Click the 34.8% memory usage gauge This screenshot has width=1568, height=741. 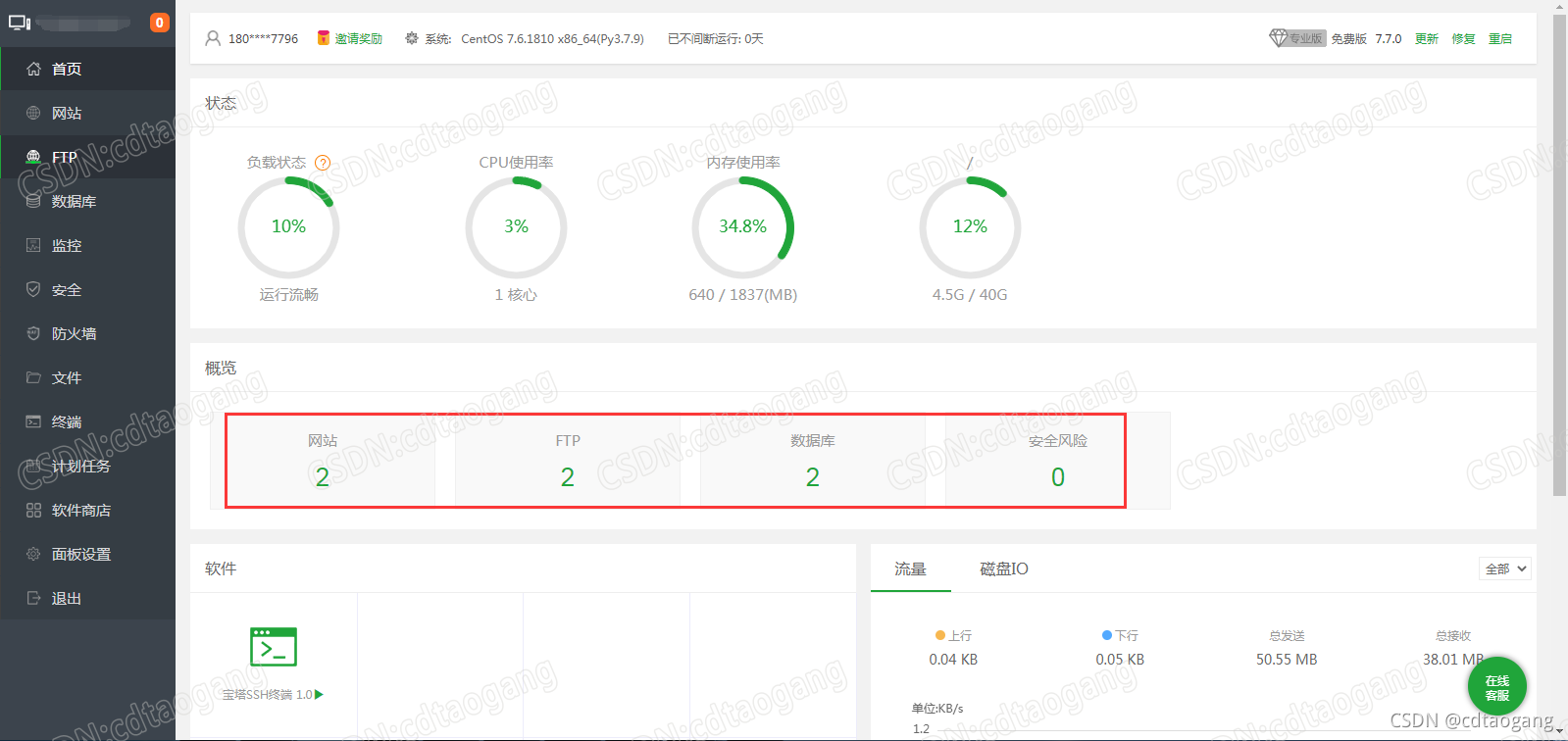(743, 227)
